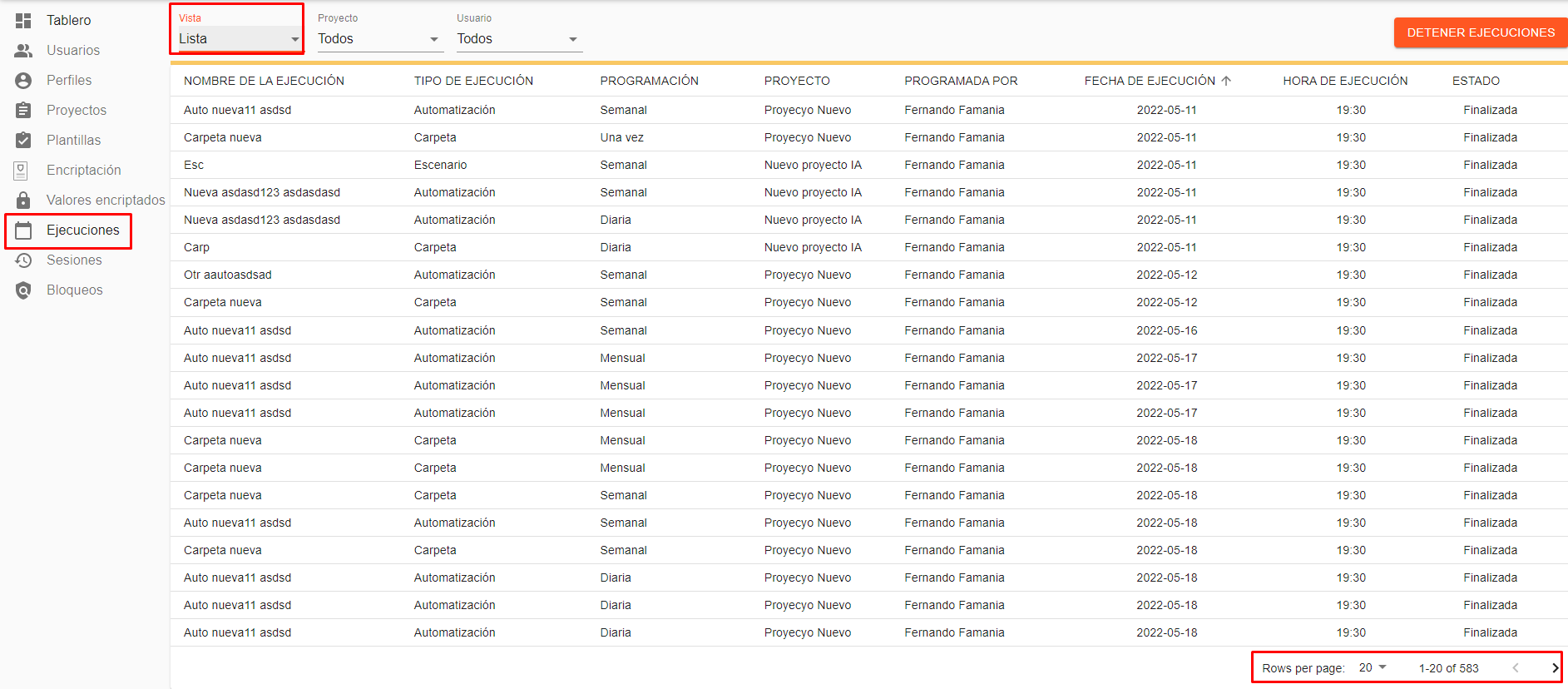Go to next page of results
Screen dimensions: 1568x689
click(1555, 668)
